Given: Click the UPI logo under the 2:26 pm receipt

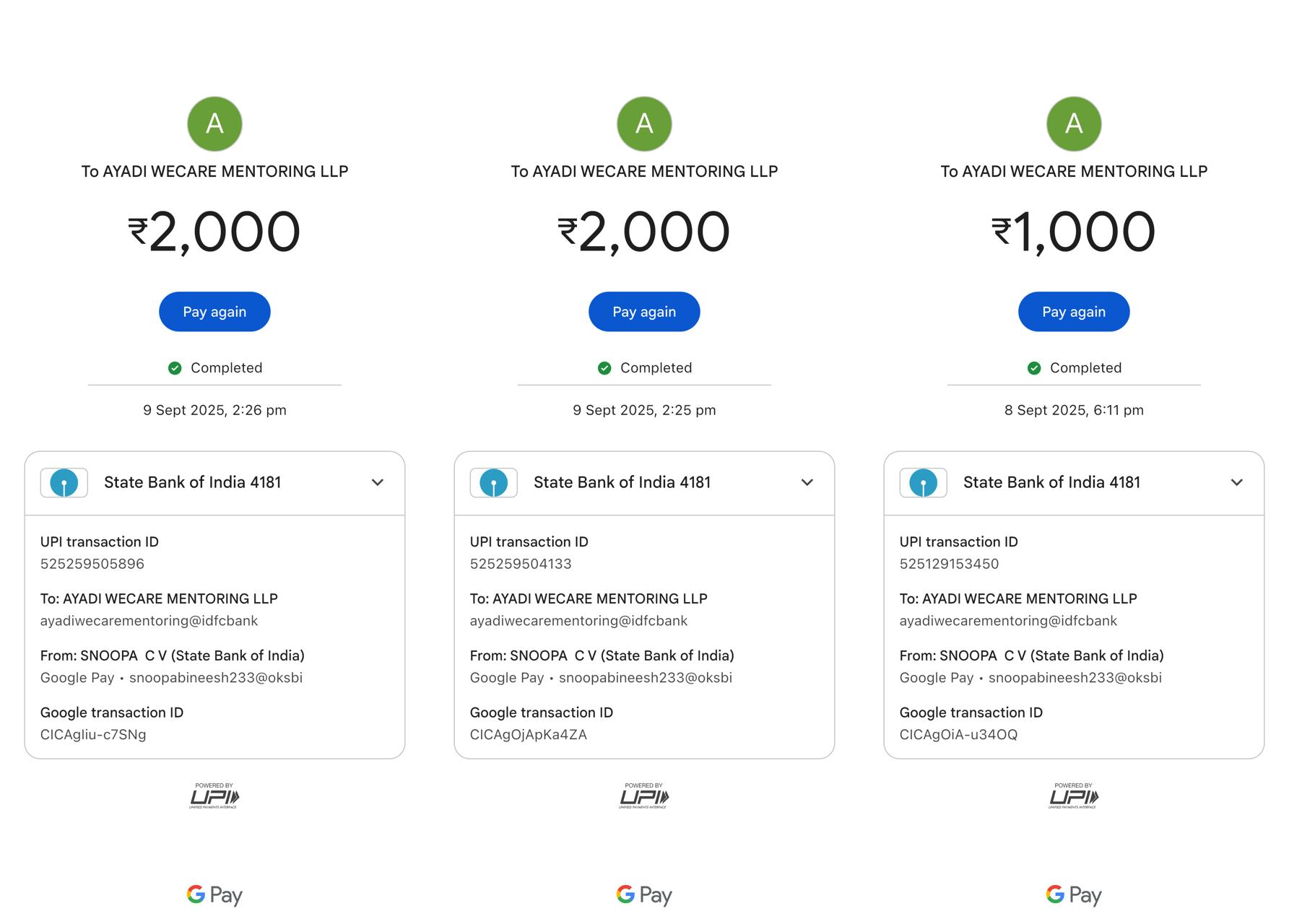Looking at the screenshot, I should coord(214,796).
